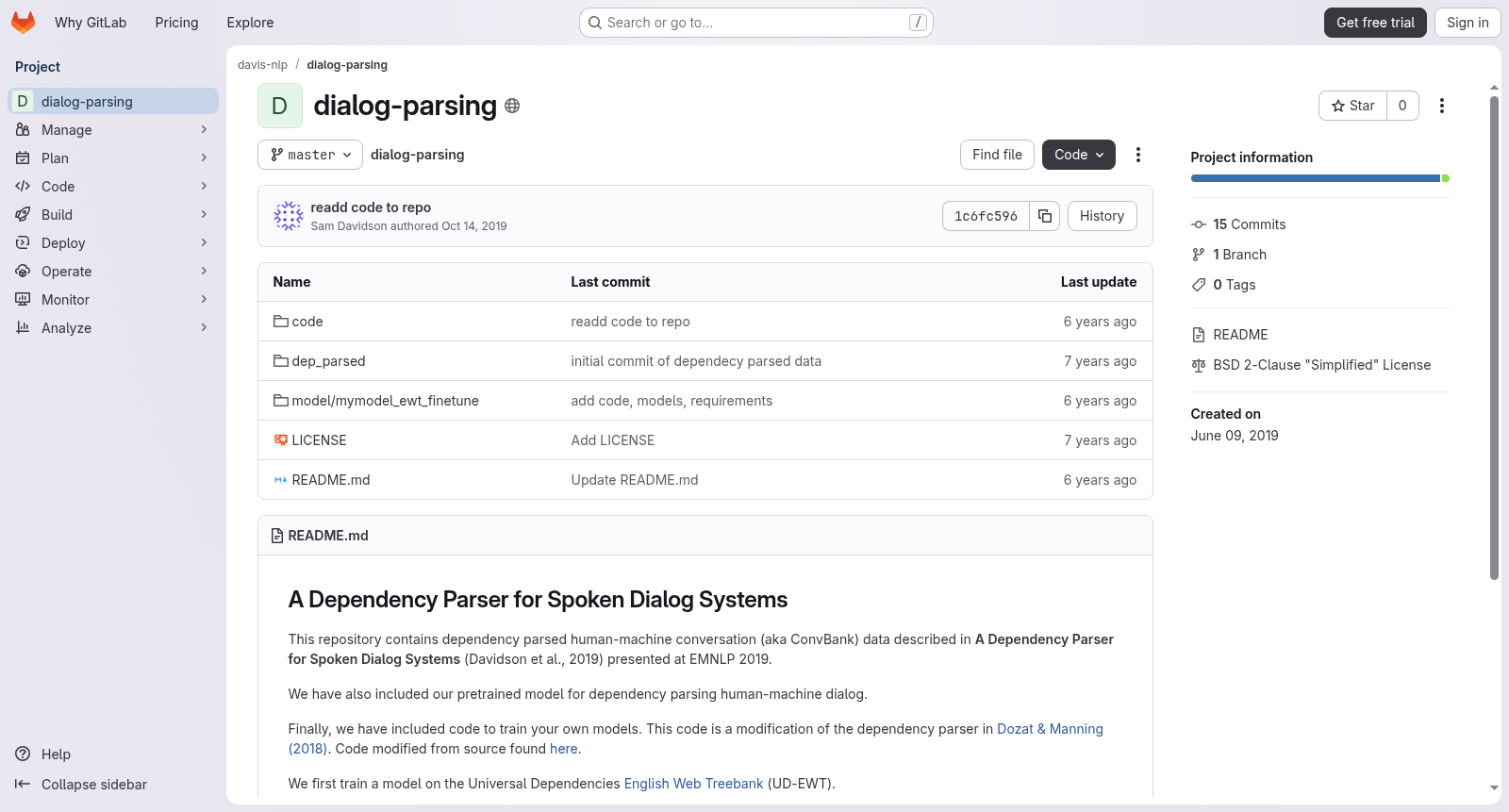
Task: Click the Deploy sidebar icon
Action: [23, 242]
